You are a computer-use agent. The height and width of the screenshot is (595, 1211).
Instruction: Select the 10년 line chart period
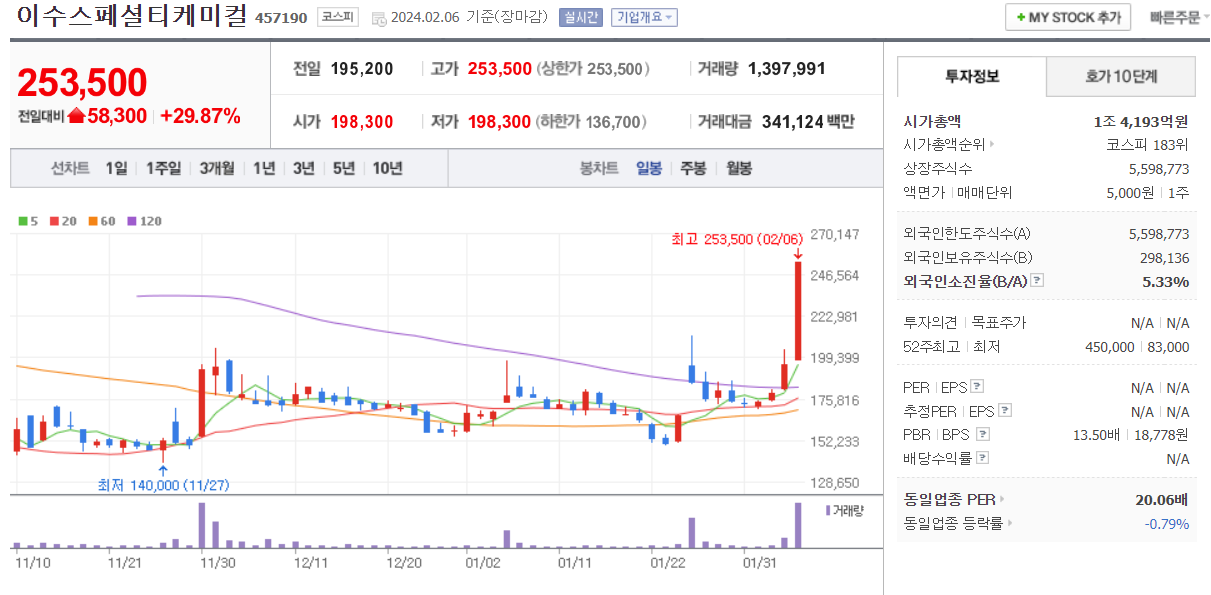(x=387, y=168)
